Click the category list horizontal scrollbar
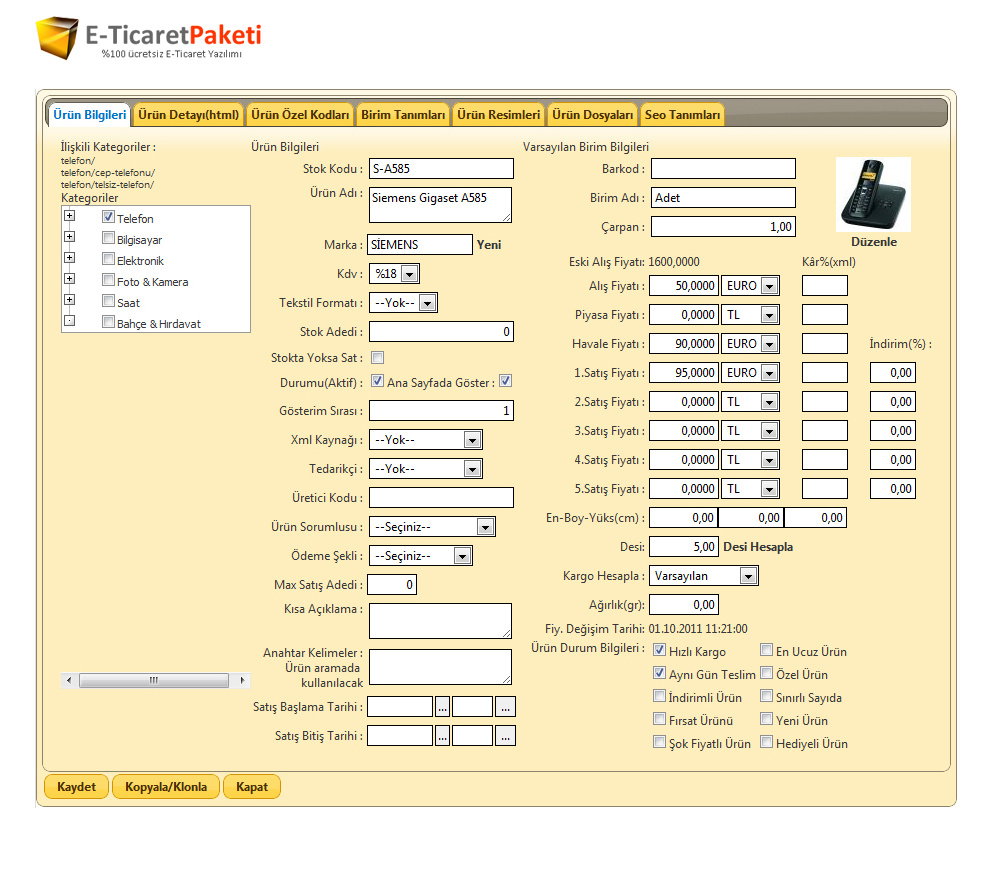This screenshot has height=885, width=986. [x=155, y=680]
